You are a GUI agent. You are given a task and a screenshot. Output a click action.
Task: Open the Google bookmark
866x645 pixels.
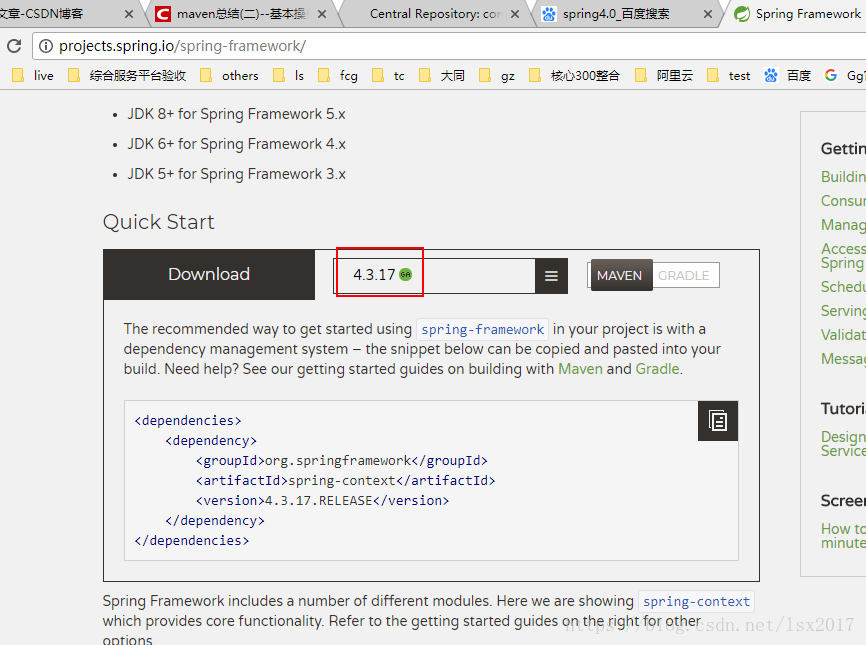[845, 76]
